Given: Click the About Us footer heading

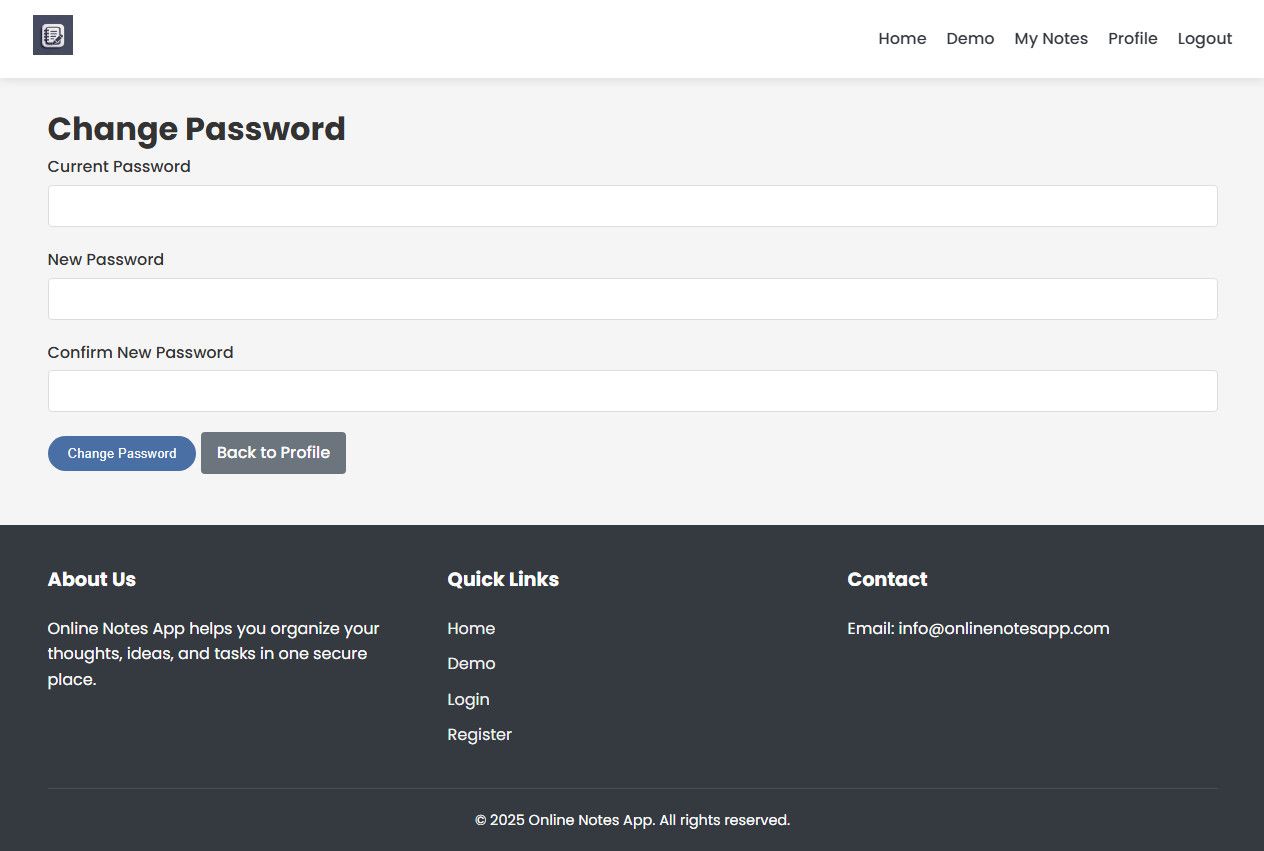Looking at the screenshot, I should pyautogui.click(x=92, y=579).
